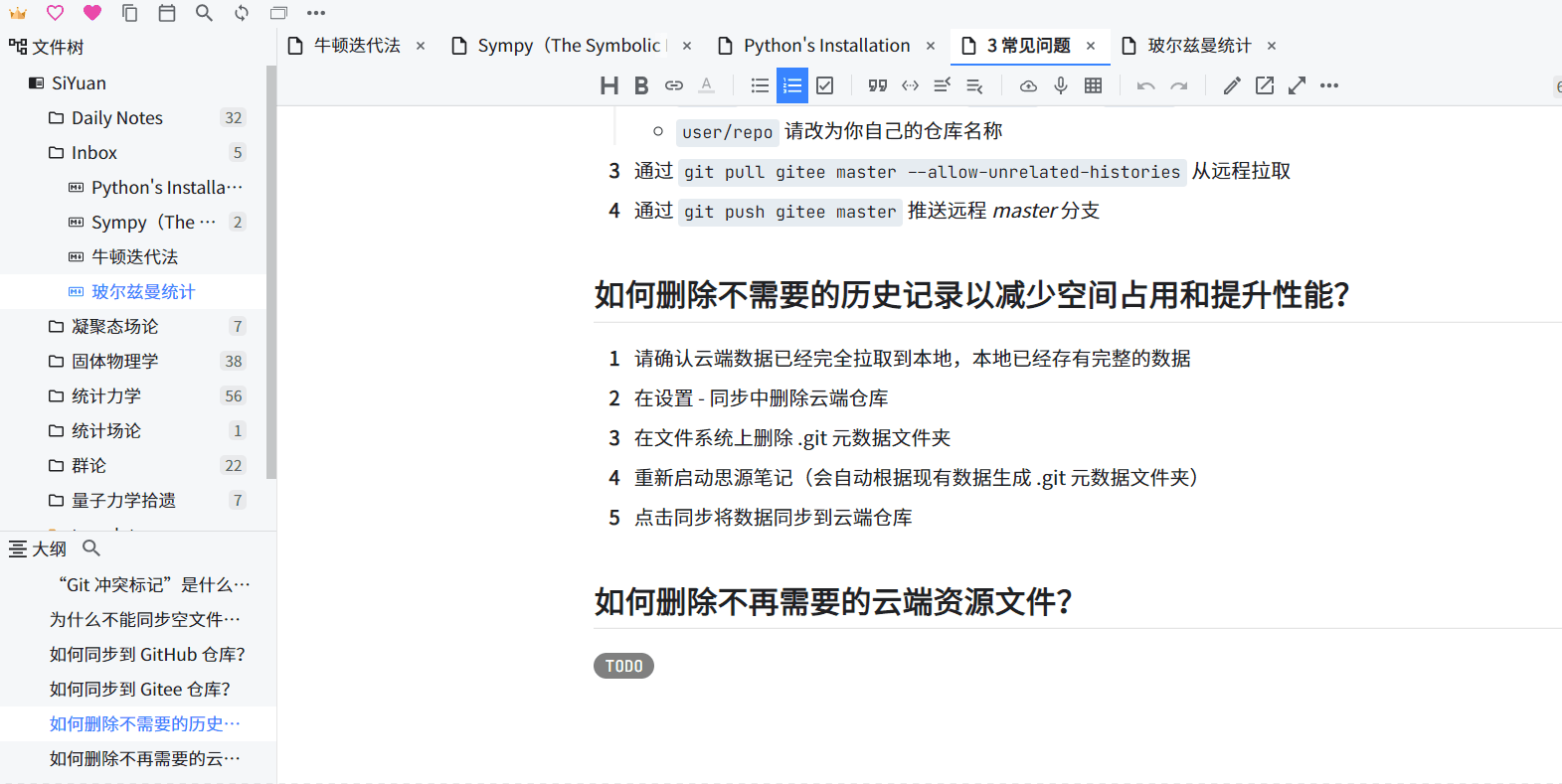
Task: Collapse the Inbox folder
Action: [57, 153]
